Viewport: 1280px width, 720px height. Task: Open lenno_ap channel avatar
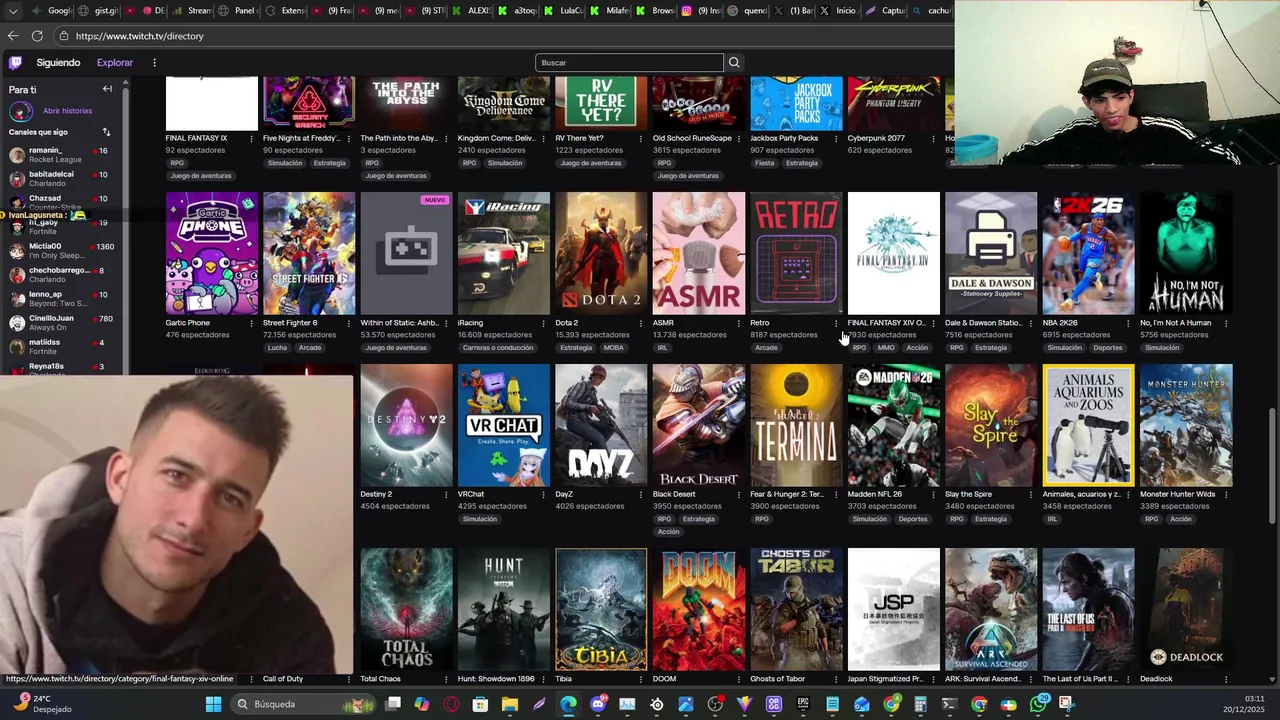click(x=17, y=299)
